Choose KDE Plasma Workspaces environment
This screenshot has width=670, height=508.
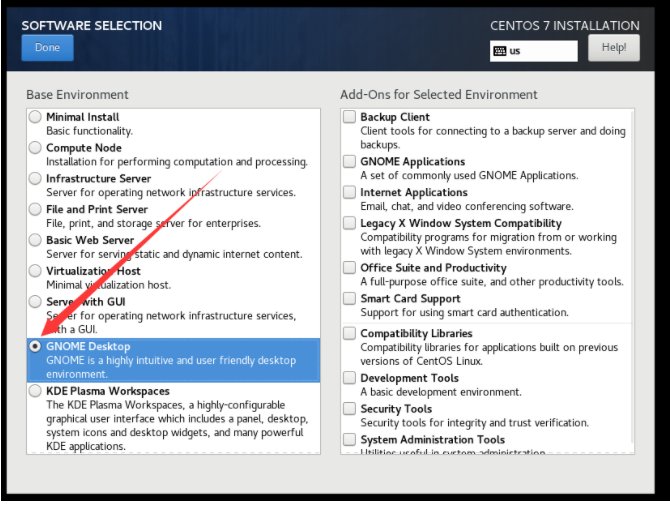pos(36,391)
